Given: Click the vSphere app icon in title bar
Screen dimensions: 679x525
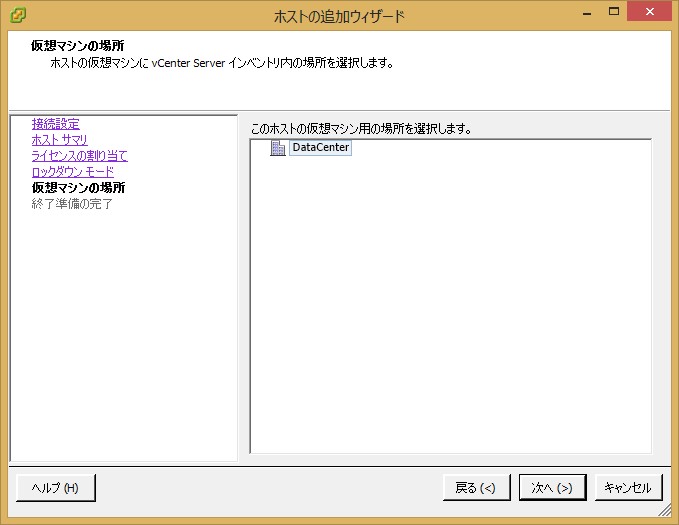Looking at the screenshot, I should tap(18, 16).
